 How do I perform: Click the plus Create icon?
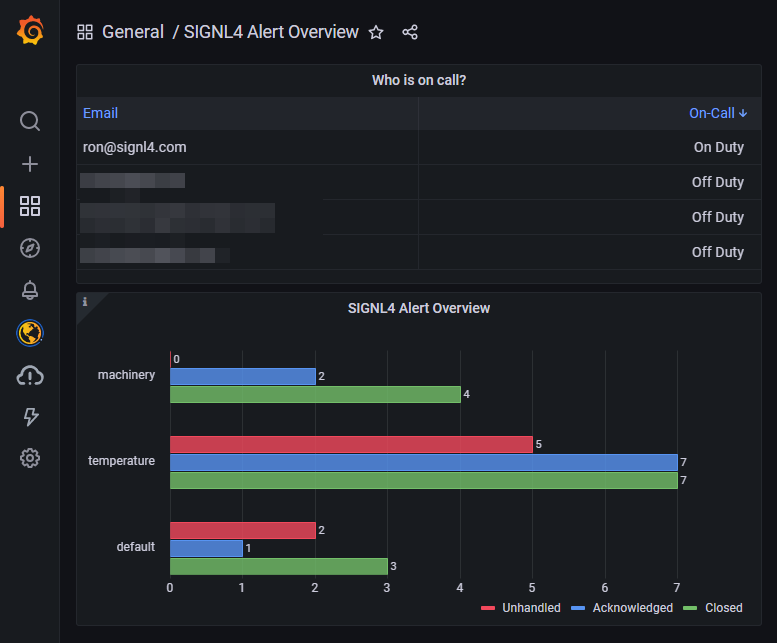[30, 164]
